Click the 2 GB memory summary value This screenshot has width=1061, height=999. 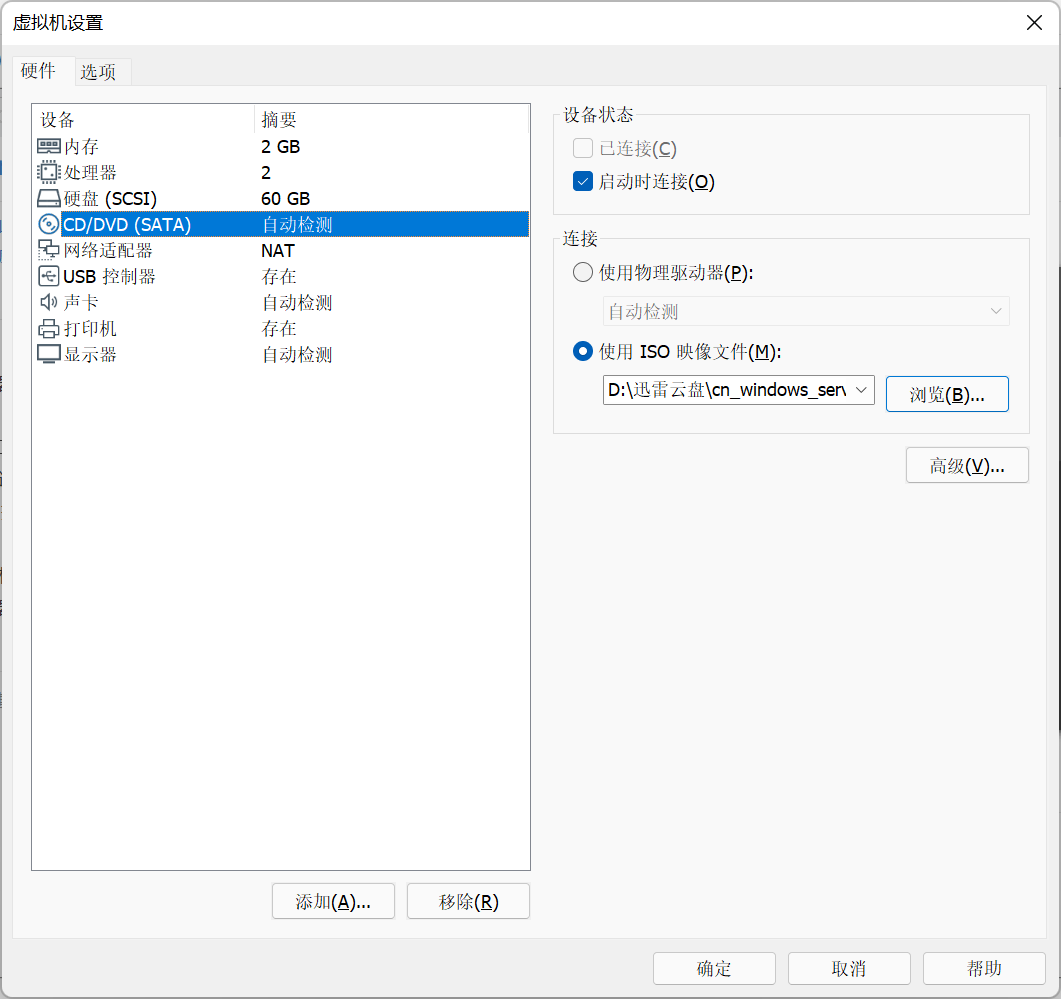tap(281, 146)
